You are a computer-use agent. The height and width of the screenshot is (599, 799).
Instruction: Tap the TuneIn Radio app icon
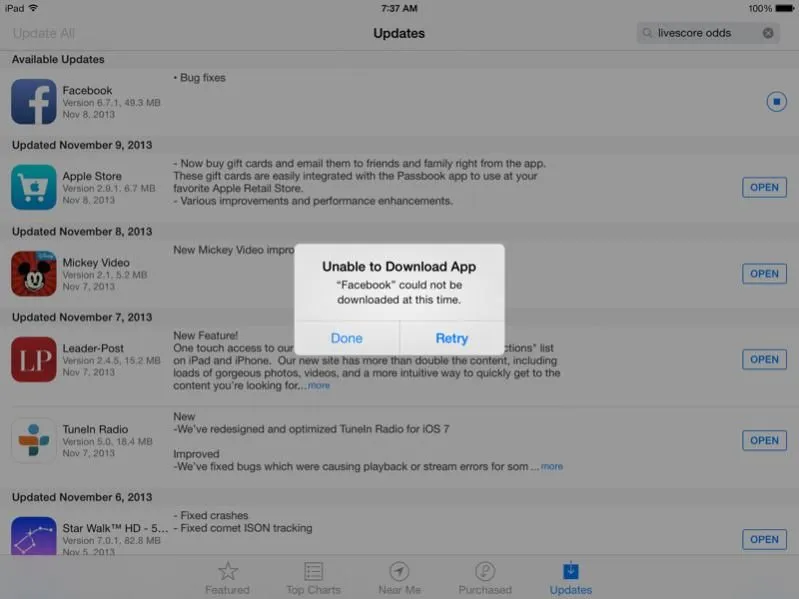tap(33, 440)
